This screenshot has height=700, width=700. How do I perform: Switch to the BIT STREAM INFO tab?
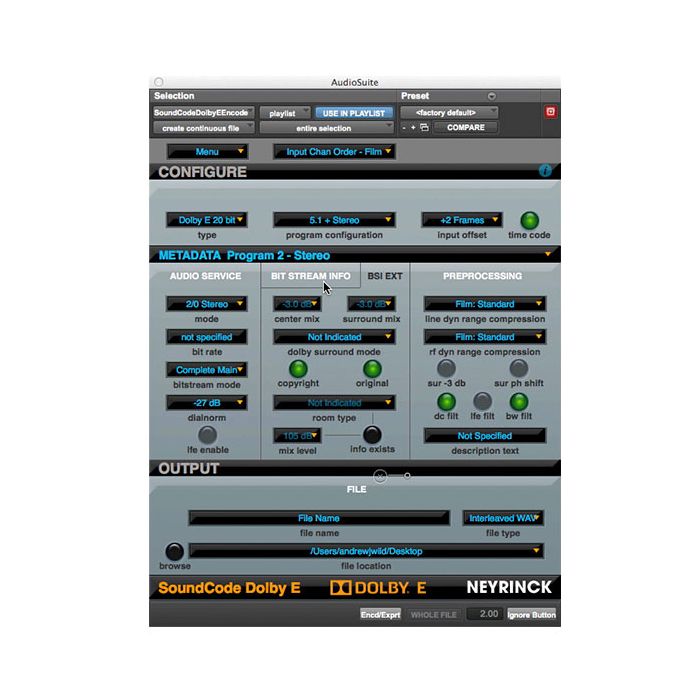point(311,276)
